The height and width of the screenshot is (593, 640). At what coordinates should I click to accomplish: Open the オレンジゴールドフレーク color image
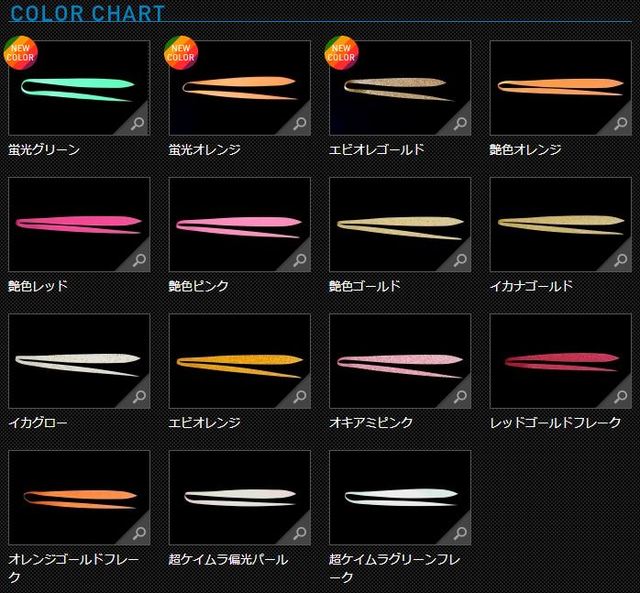tap(79, 497)
